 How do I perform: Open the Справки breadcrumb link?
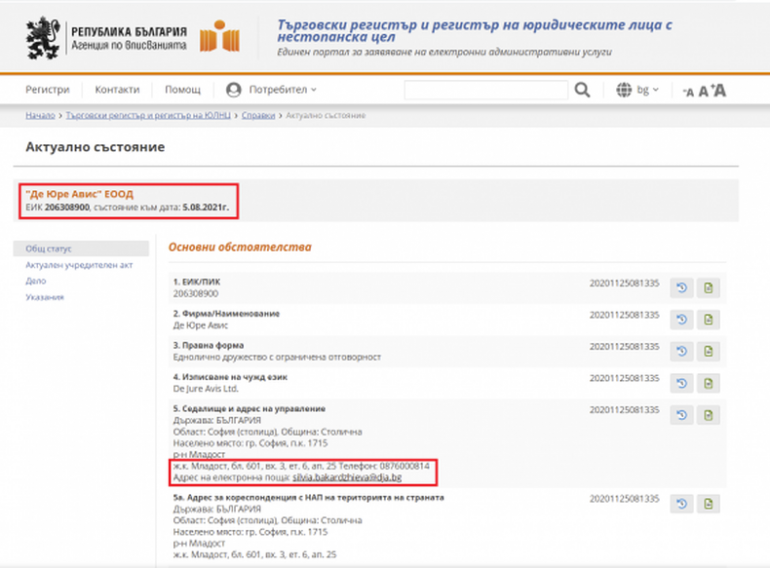tap(258, 116)
